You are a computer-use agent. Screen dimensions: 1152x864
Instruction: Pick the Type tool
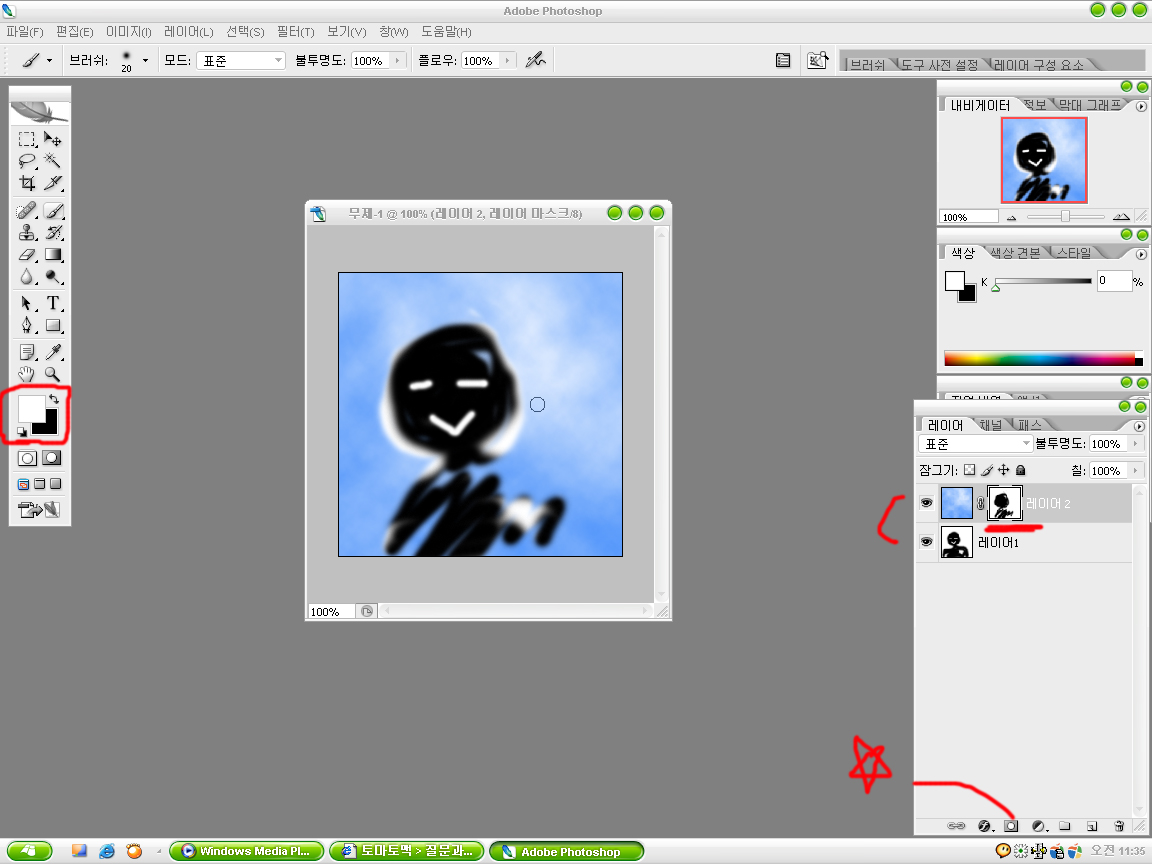[x=53, y=303]
